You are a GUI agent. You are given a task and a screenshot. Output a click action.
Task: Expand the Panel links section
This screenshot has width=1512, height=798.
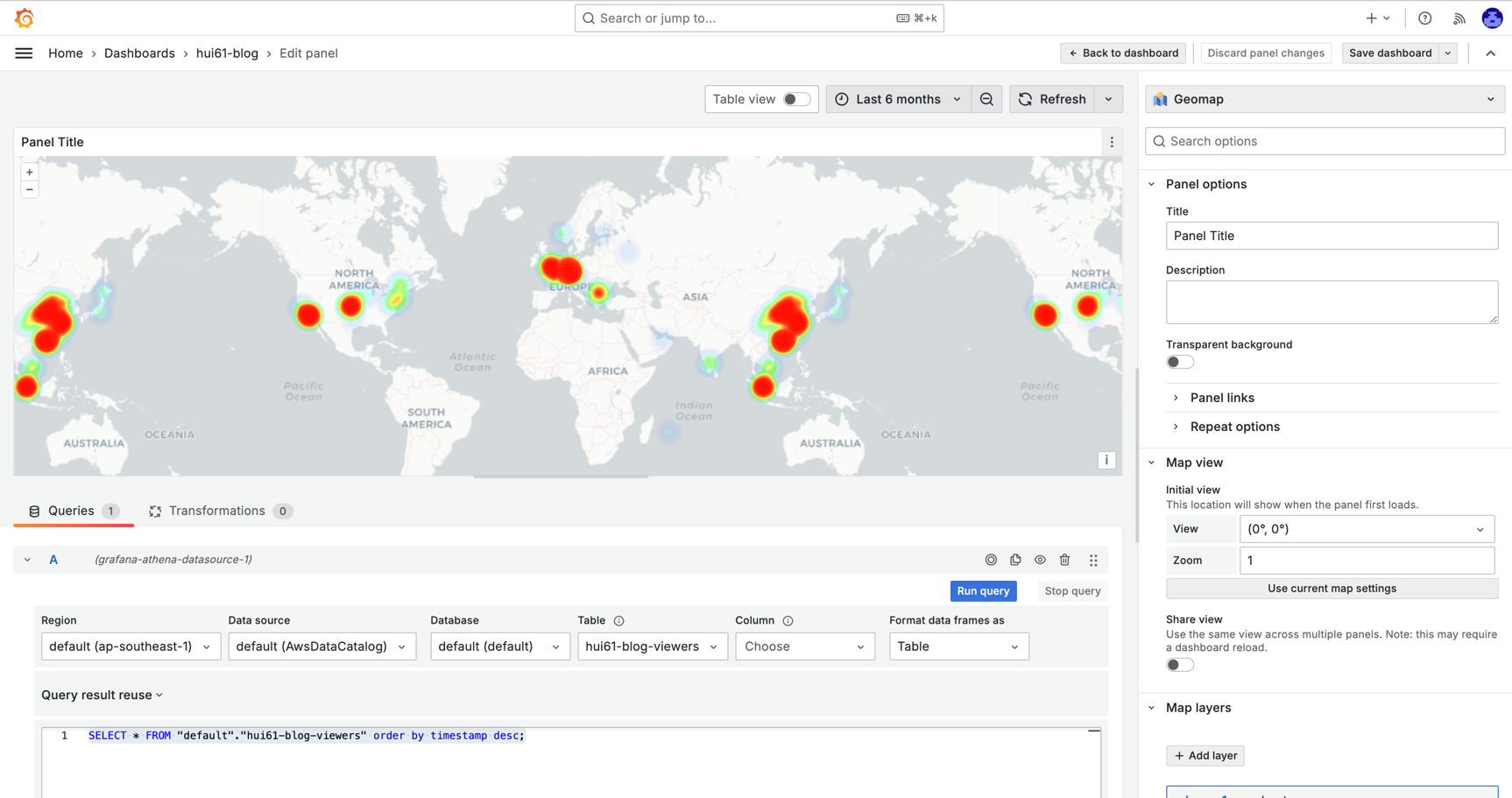[1221, 398]
